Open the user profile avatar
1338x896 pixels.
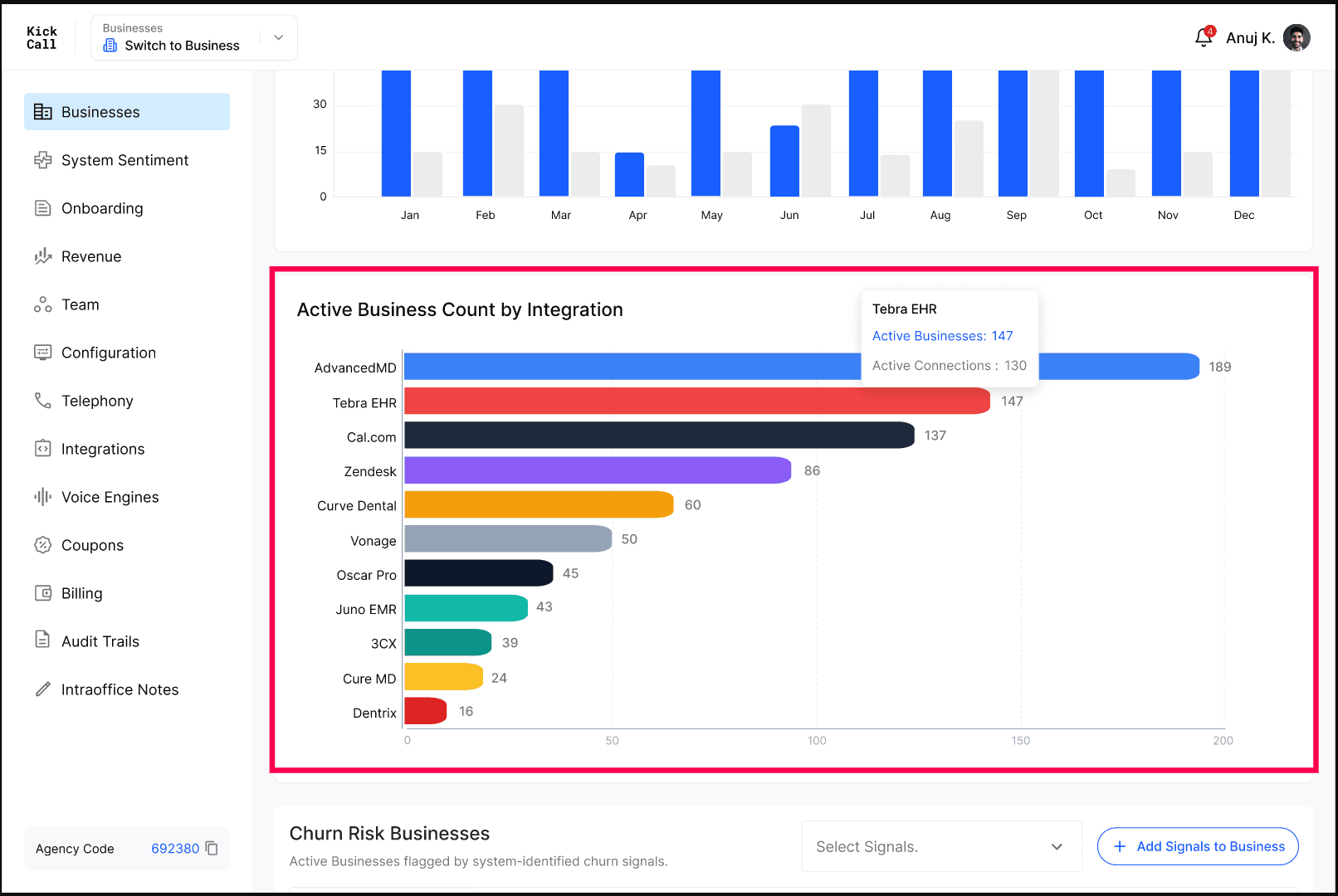[x=1296, y=37]
